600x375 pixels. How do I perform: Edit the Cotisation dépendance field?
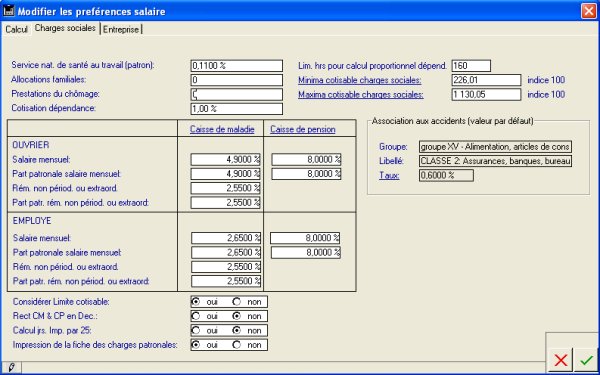(237, 109)
